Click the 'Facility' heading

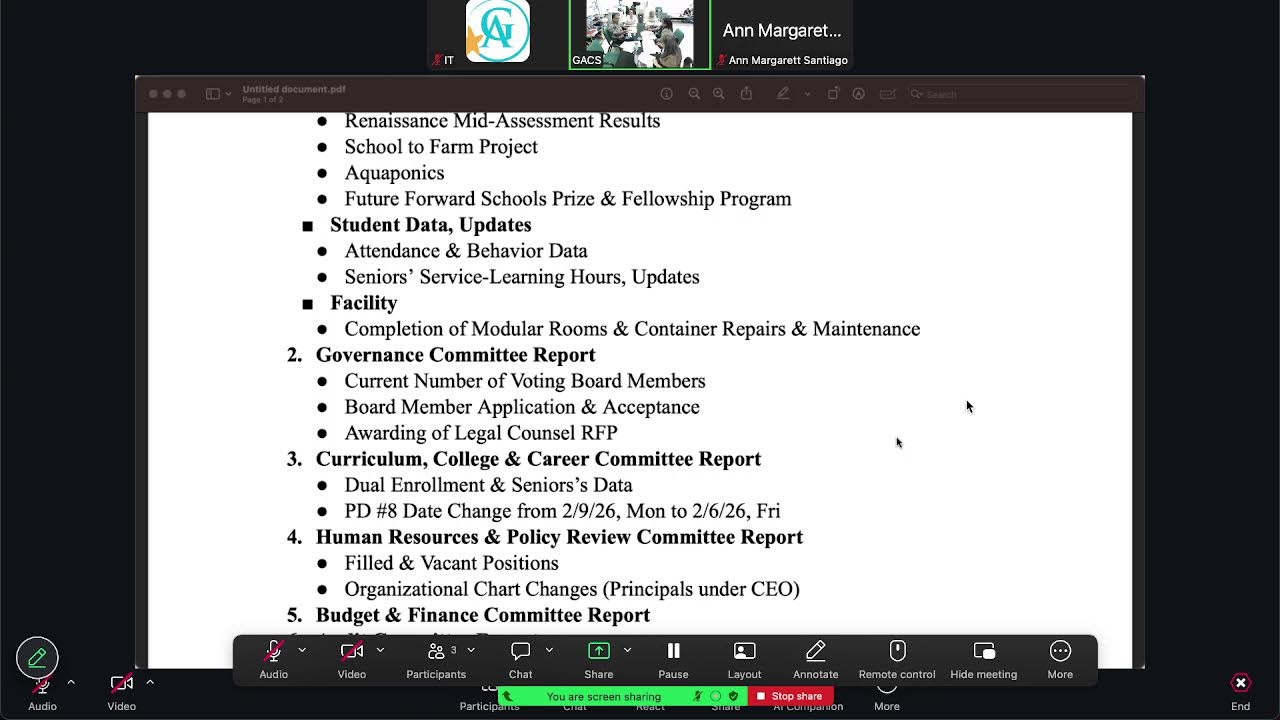[x=364, y=302]
